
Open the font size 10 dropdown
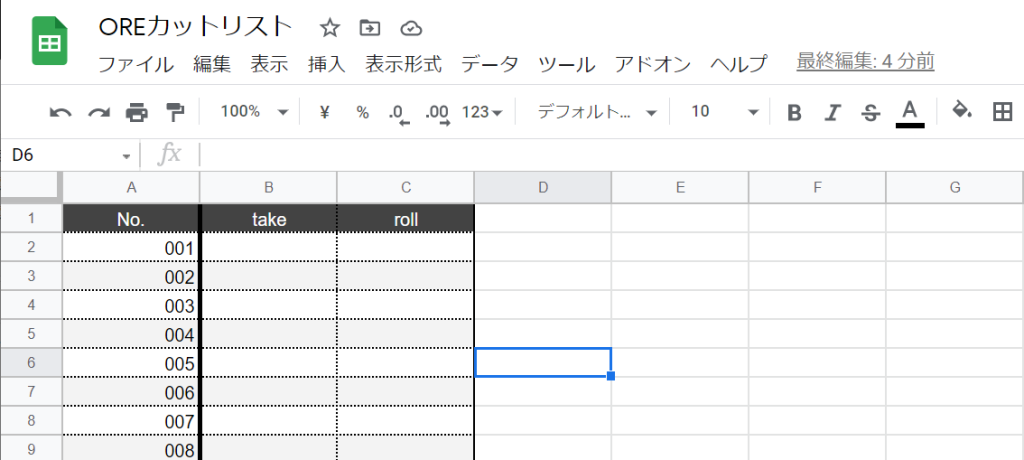pyautogui.click(x=724, y=112)
